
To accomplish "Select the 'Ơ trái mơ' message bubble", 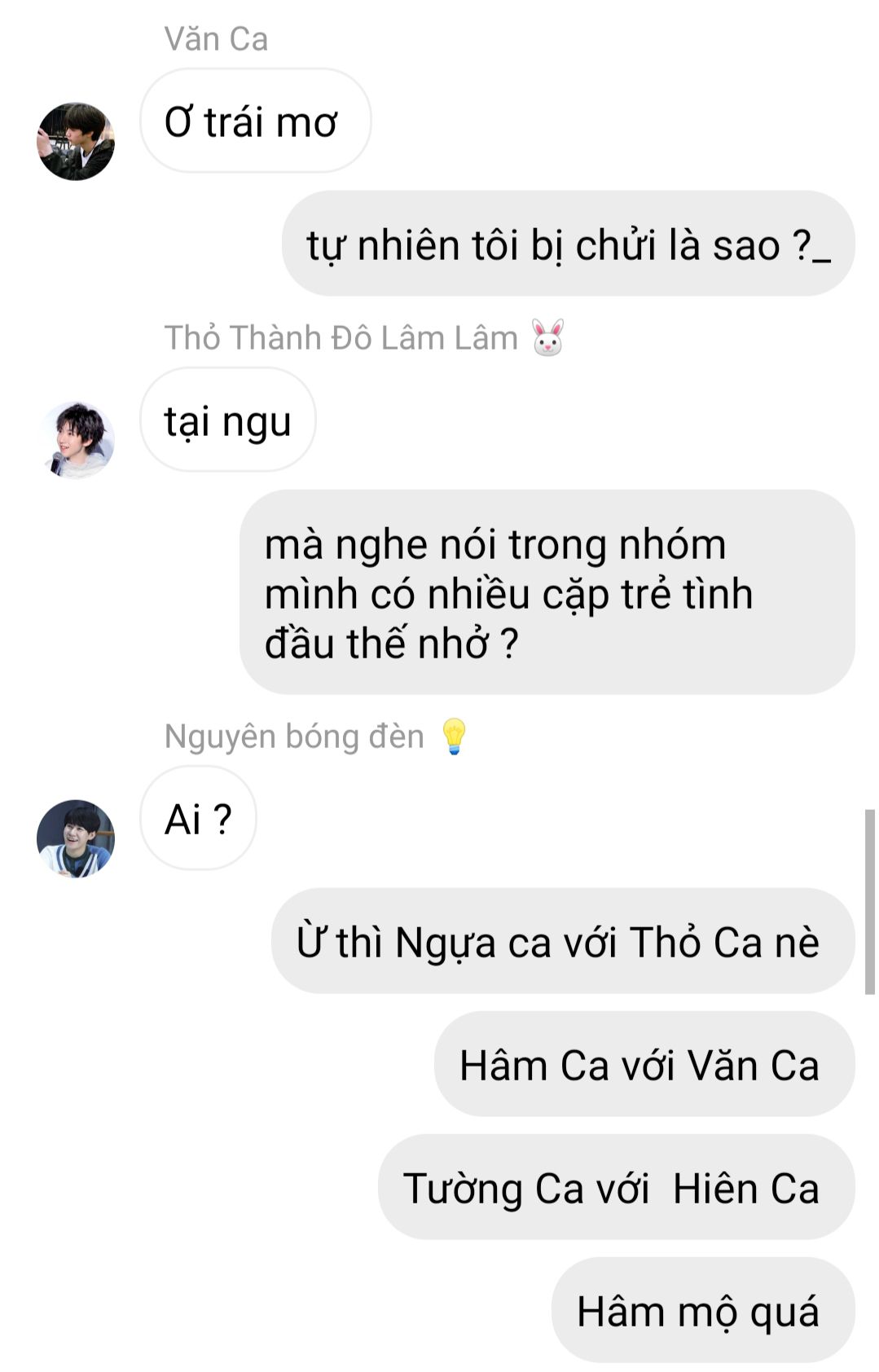I will [x=255, y=121].
